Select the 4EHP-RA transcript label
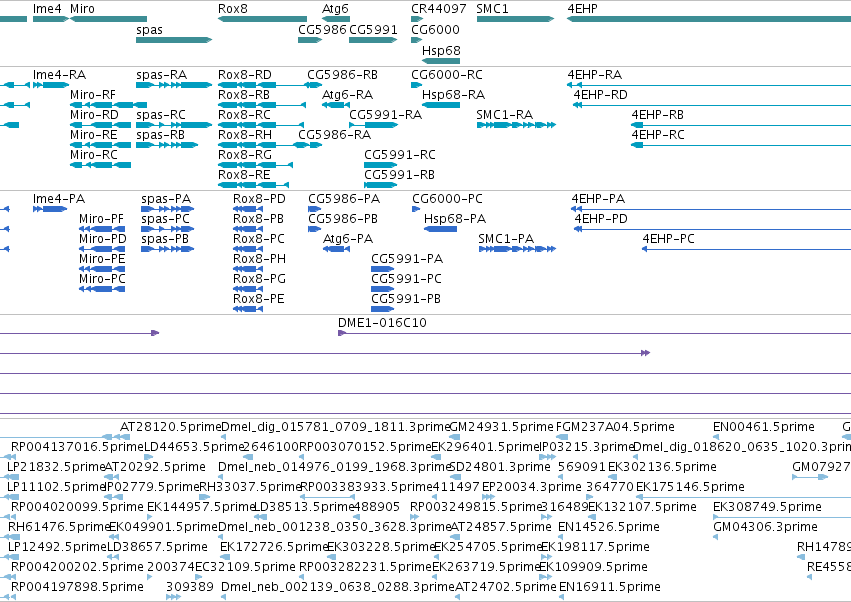Image resolution: width=851 pixels, height=602 pixels. pyautogui.click(x=595, y=74)
